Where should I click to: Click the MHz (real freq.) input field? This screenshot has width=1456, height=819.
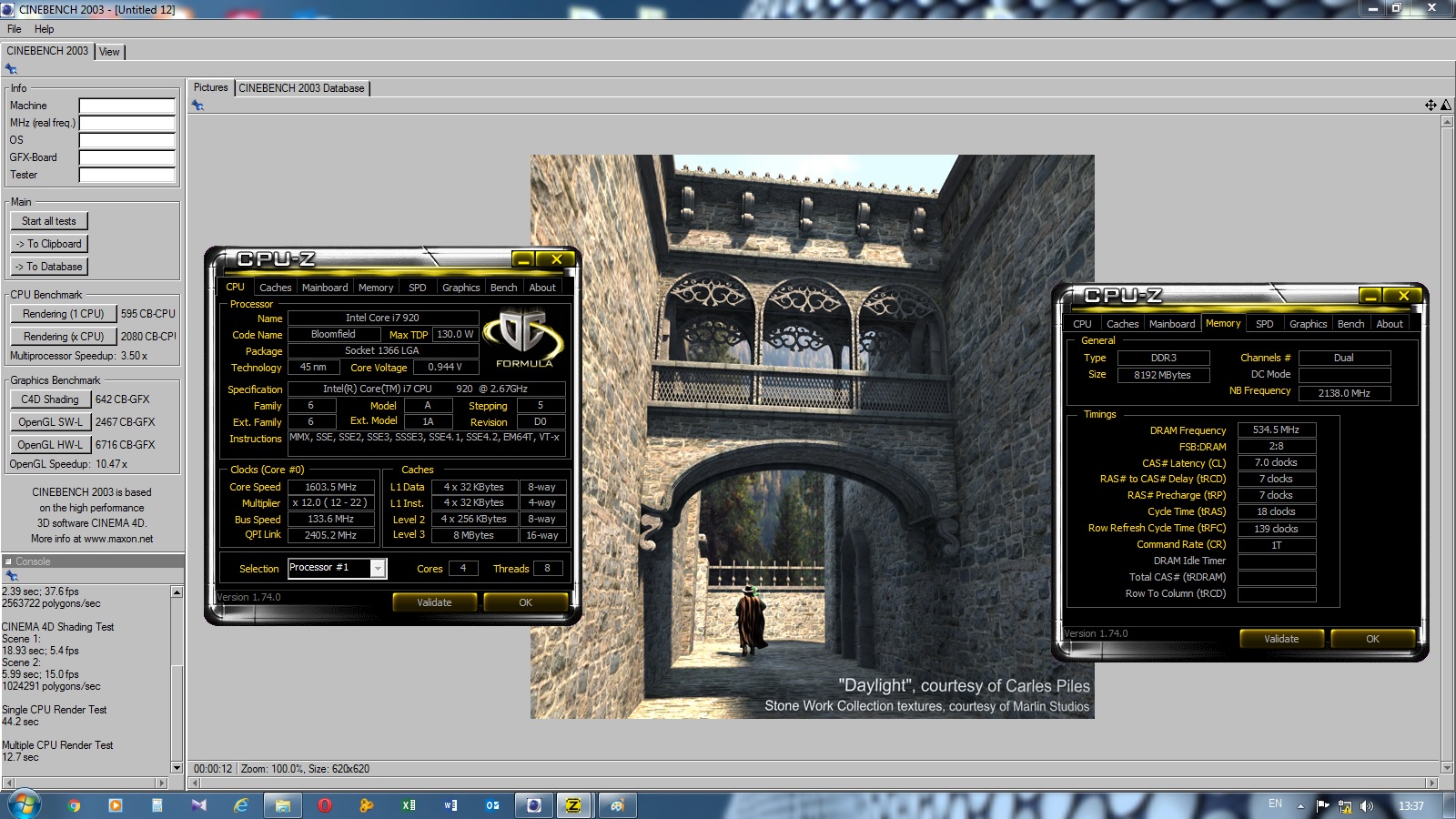[x=126, y=123]
